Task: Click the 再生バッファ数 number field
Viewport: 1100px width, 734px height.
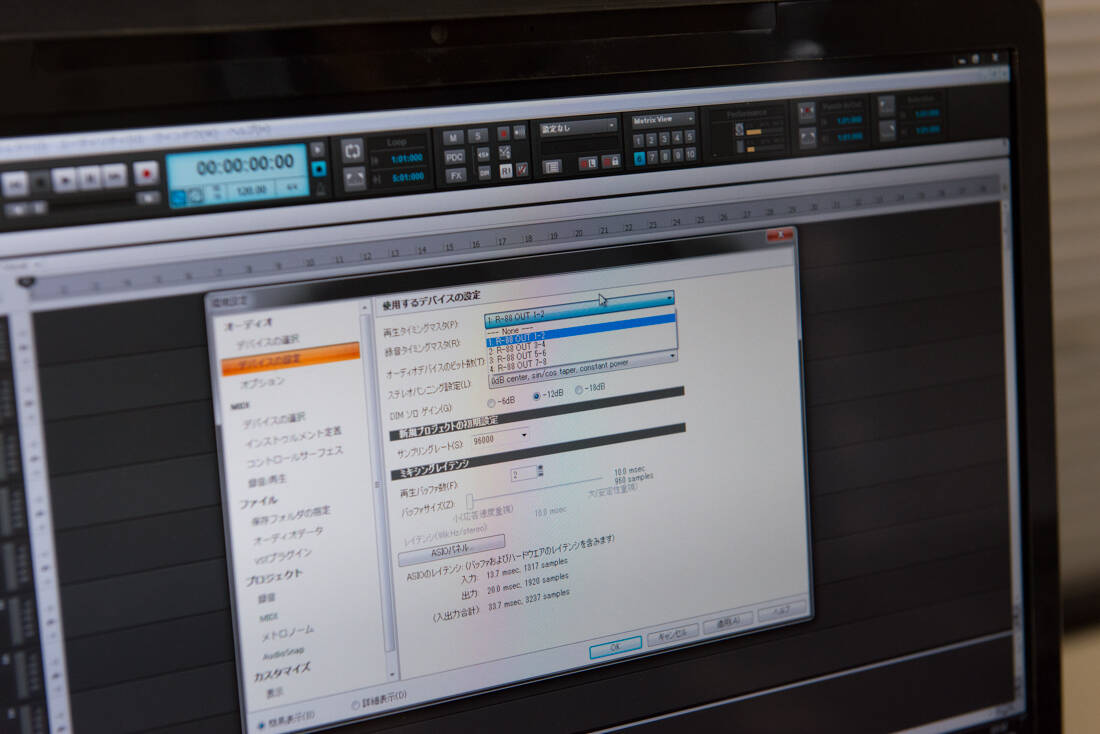Action: point(523,474)
